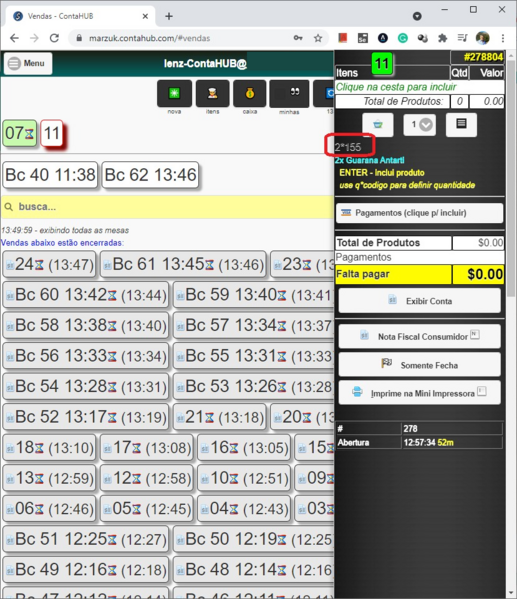517x599 pixels.
Task: Click Pagamentos (clique p/ incluir)
Action: coord(420,213)
